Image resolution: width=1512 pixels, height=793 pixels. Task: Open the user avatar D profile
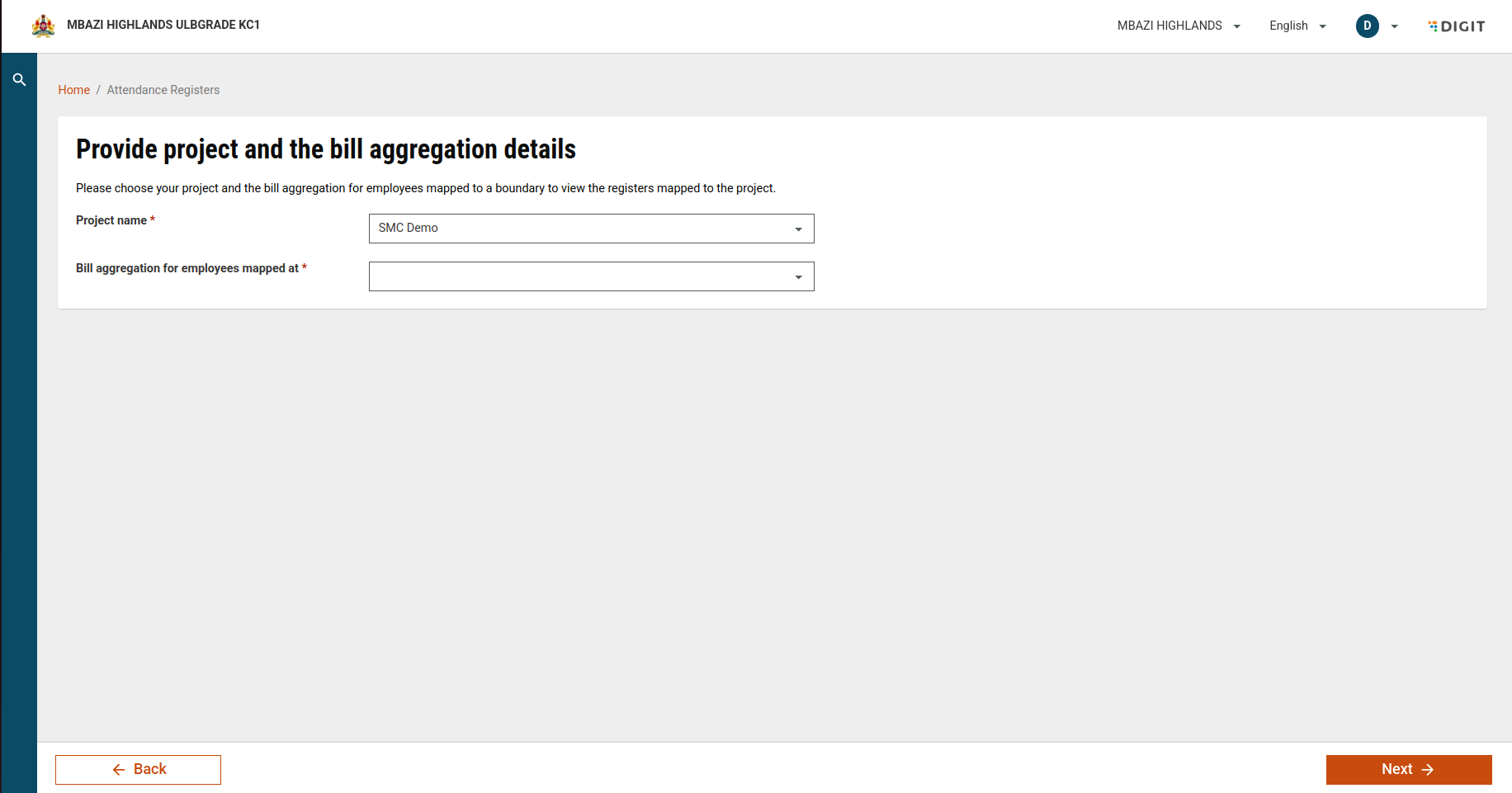click(1367, 26)
